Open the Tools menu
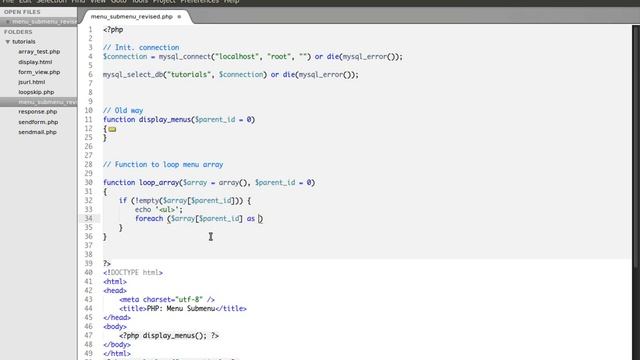This screenshot has height=360, width=640. (140, 2)
